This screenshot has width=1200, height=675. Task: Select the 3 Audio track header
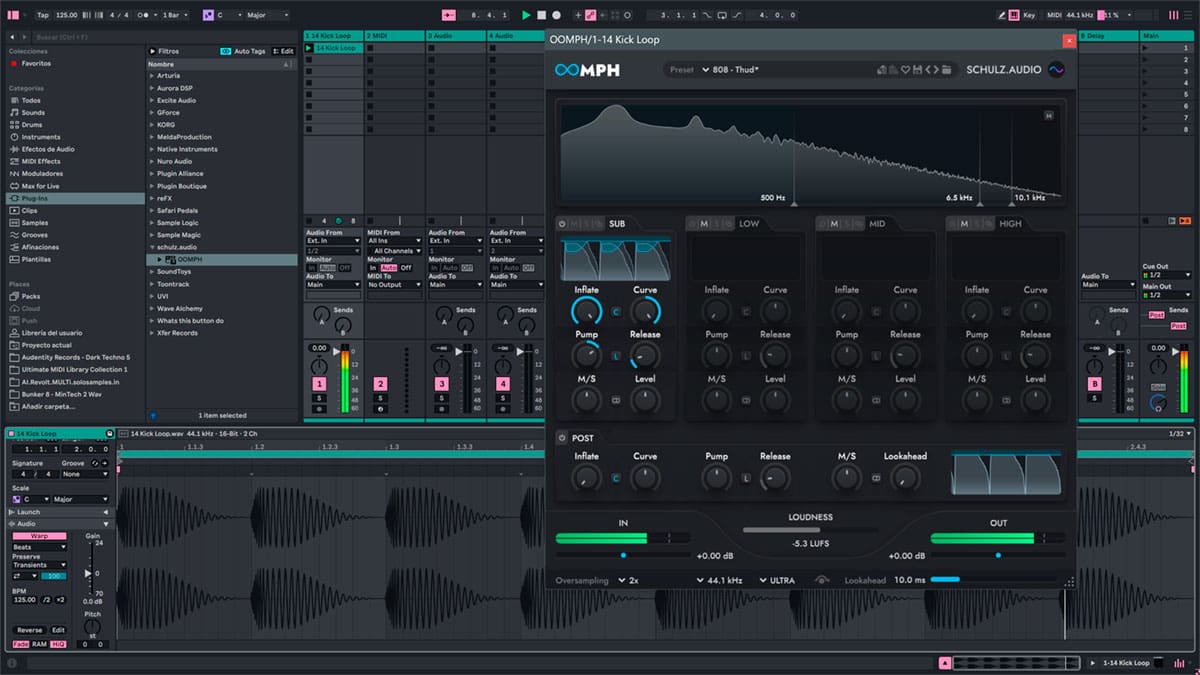point(456,36)
